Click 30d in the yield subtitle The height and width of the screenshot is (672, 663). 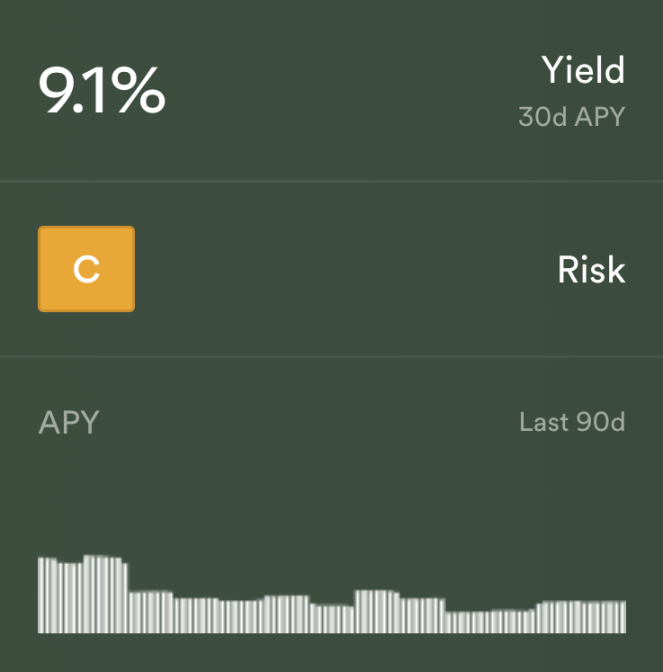click(541, 117)
